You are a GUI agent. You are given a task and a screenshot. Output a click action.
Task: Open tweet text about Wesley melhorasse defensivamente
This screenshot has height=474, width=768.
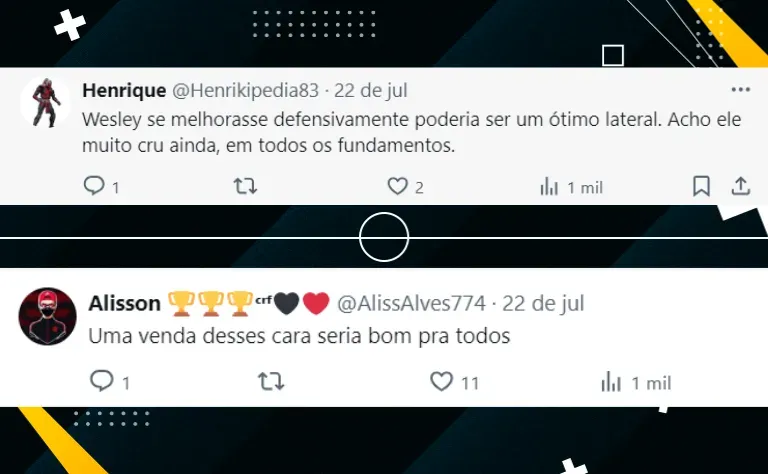(x=411, y=132)
